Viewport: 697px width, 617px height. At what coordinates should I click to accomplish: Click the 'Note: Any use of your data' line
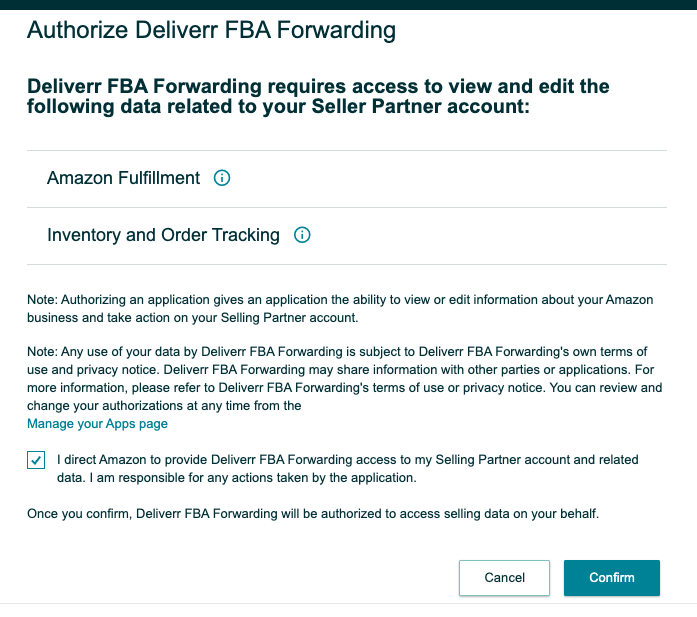(x=337, y=352)
